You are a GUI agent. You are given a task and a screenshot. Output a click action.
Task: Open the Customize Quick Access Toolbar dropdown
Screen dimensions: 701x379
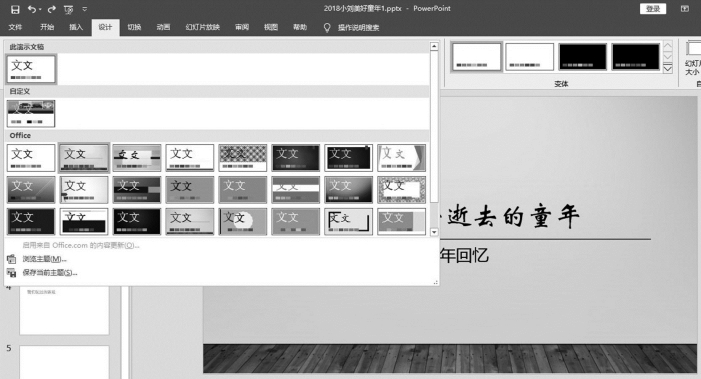(x=85, y=9)
